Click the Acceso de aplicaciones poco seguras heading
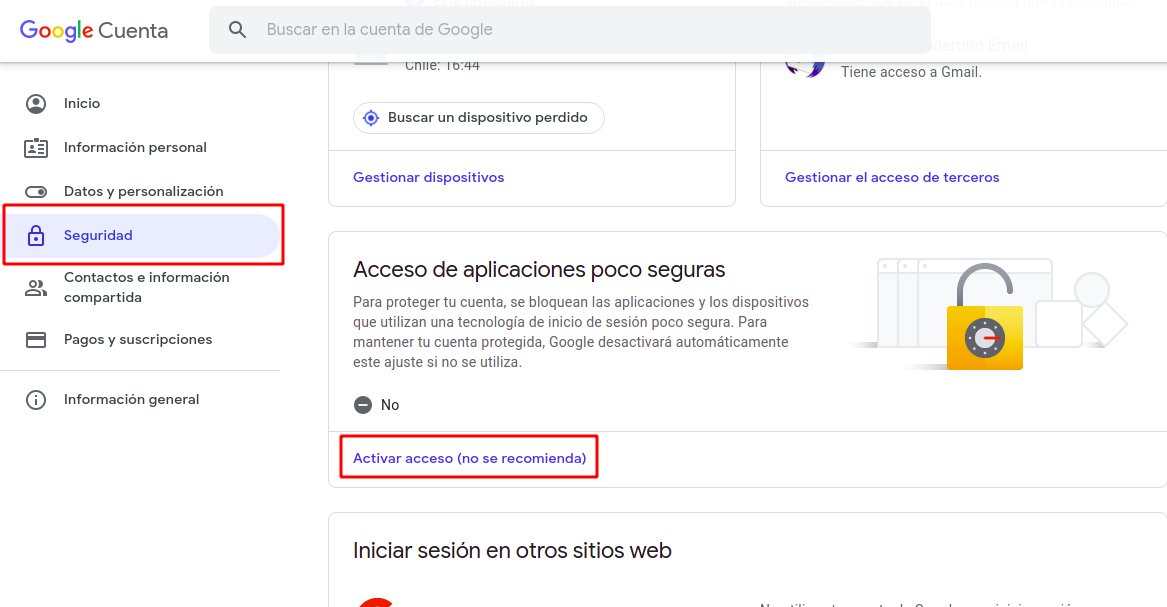This screenshot has width=1167, height=607. coord(539,269)
